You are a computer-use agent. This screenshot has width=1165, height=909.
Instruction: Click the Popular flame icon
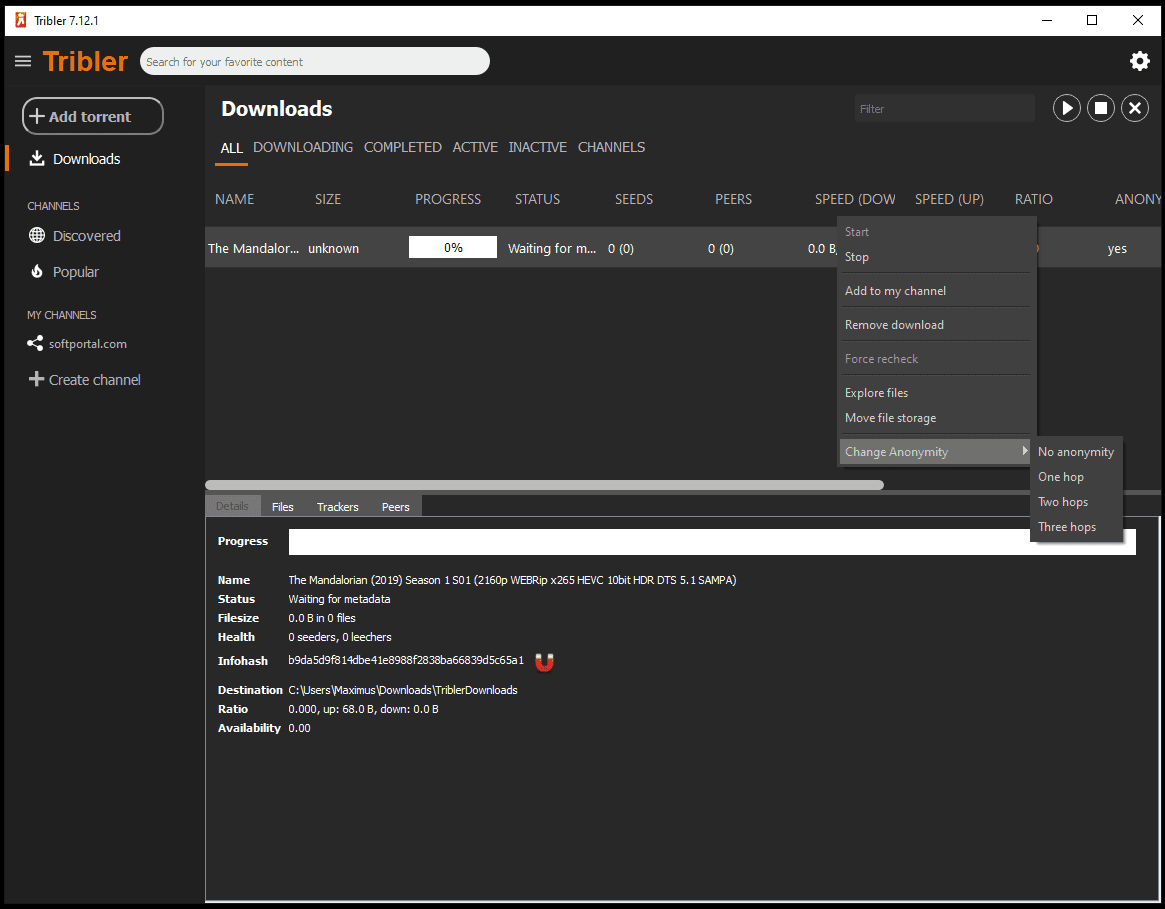click(36, 271)
